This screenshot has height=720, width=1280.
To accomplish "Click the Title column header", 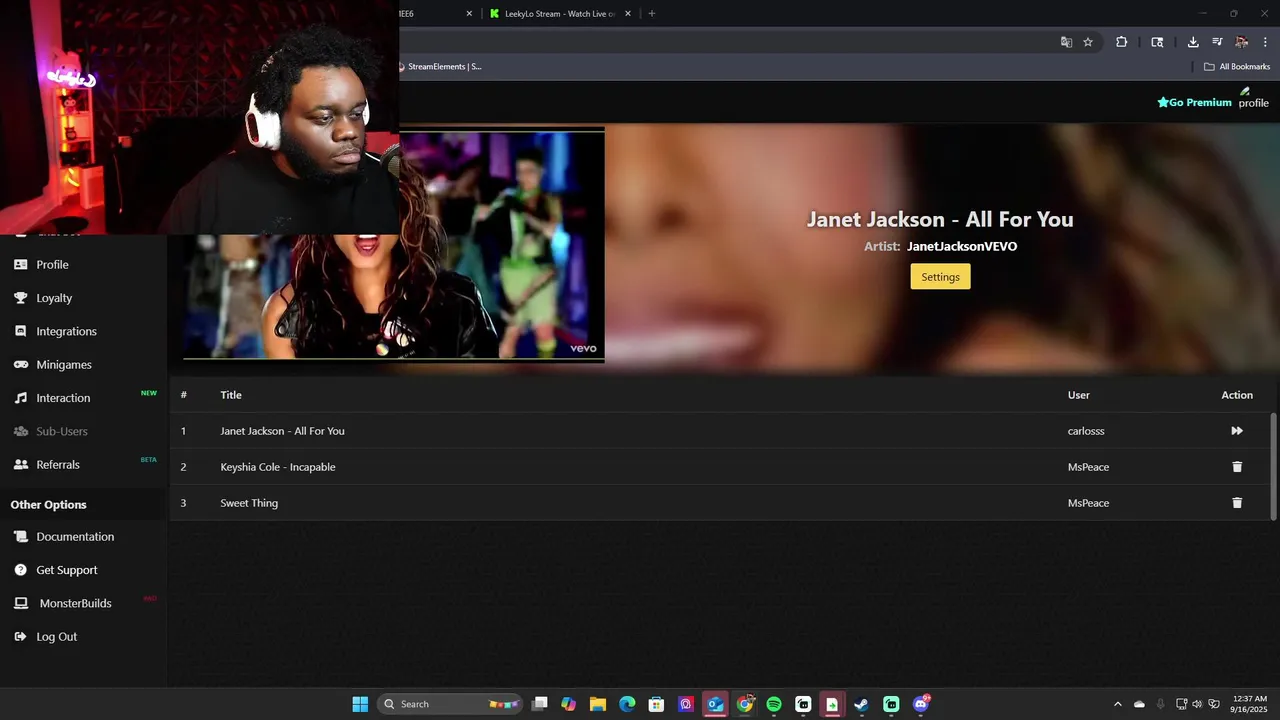I will coord(231,395).
